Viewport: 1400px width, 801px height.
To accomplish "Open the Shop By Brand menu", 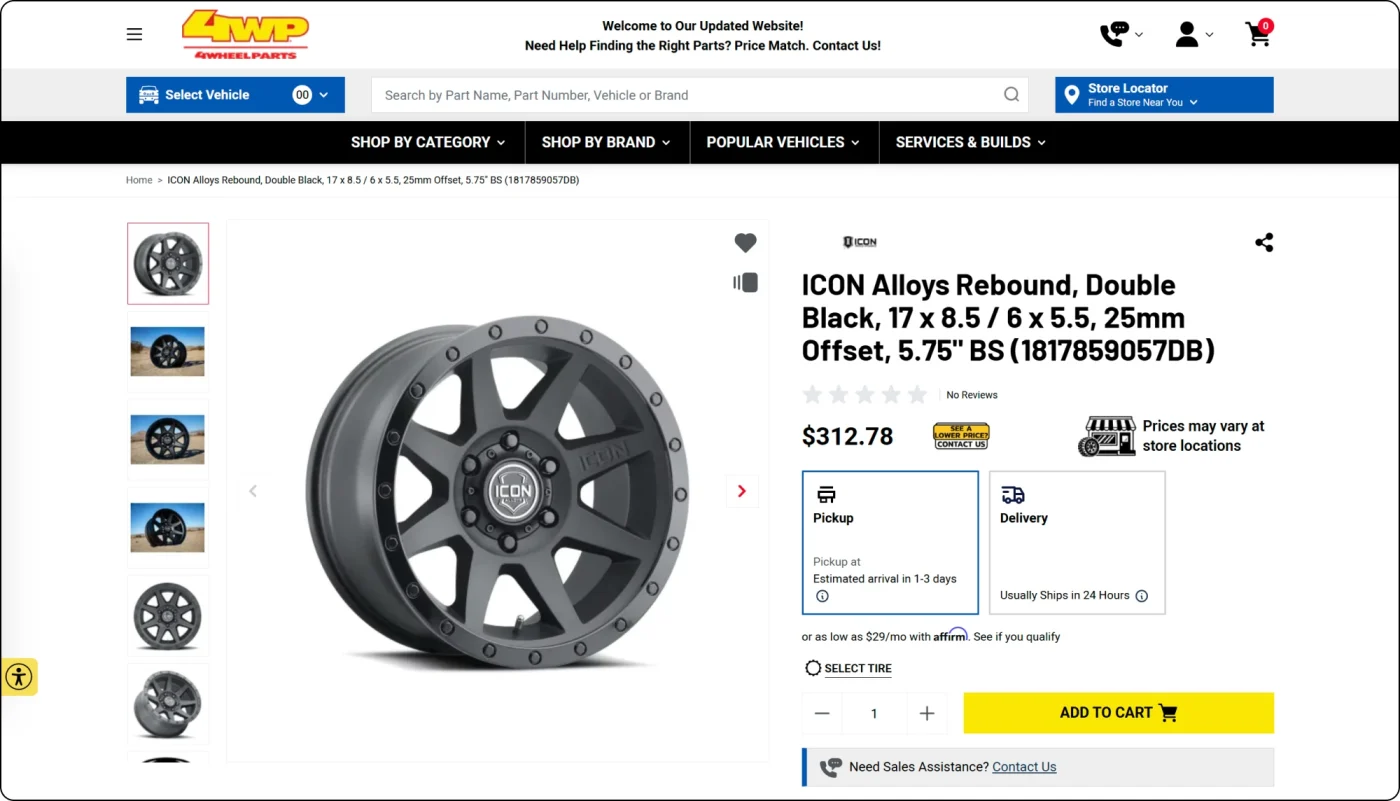I will click(606, 142).
